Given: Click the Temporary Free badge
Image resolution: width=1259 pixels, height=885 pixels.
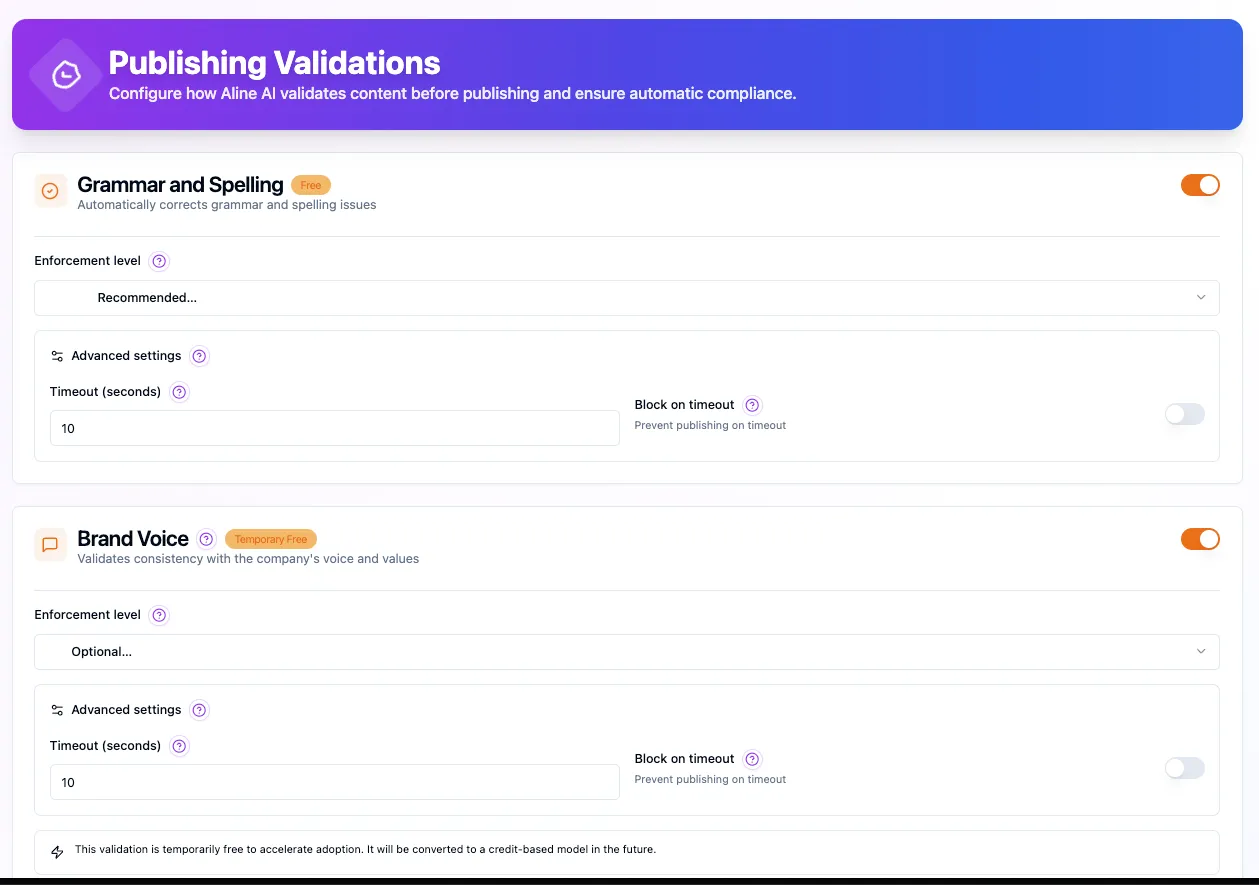Looking at the screenshot, I should [271, 539].
